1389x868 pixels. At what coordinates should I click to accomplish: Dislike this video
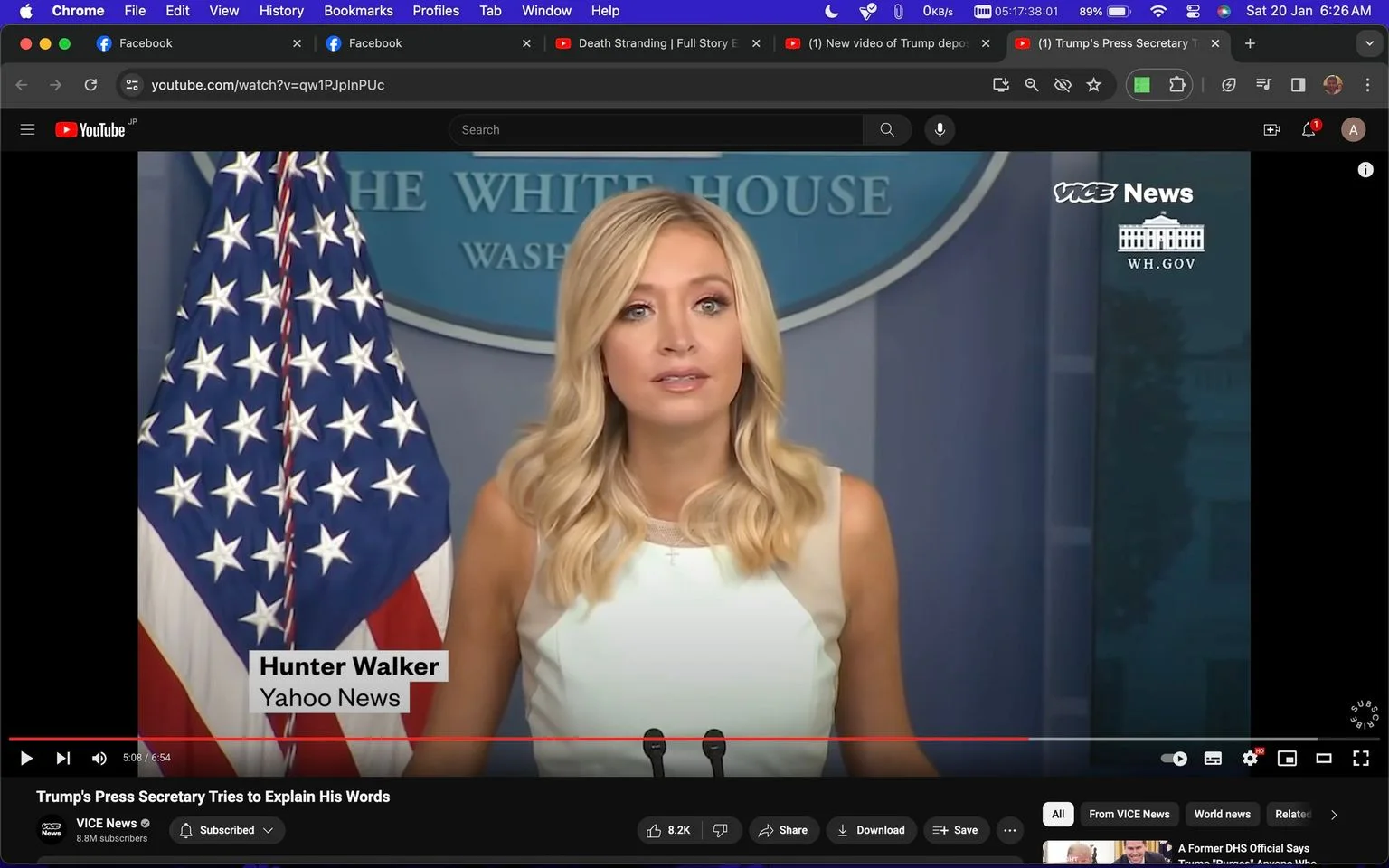tap(721, 830)
